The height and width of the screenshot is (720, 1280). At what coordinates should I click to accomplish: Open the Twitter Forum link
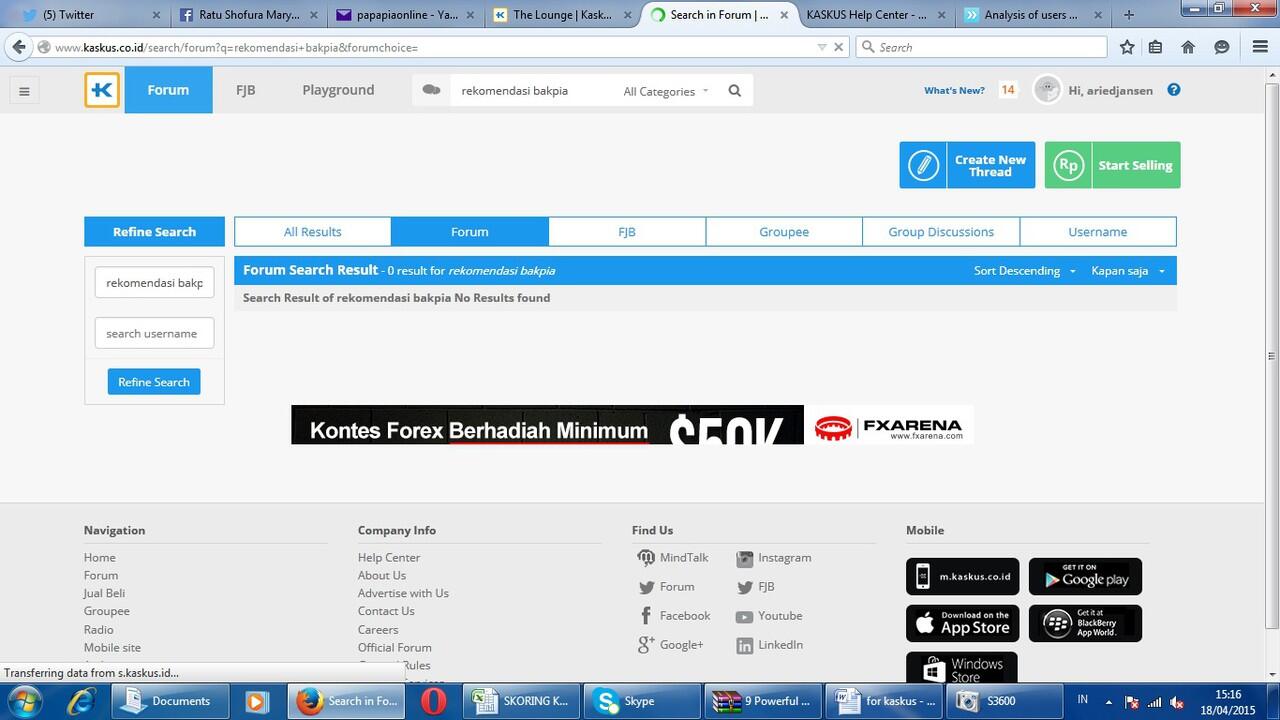tap(666, 587)
